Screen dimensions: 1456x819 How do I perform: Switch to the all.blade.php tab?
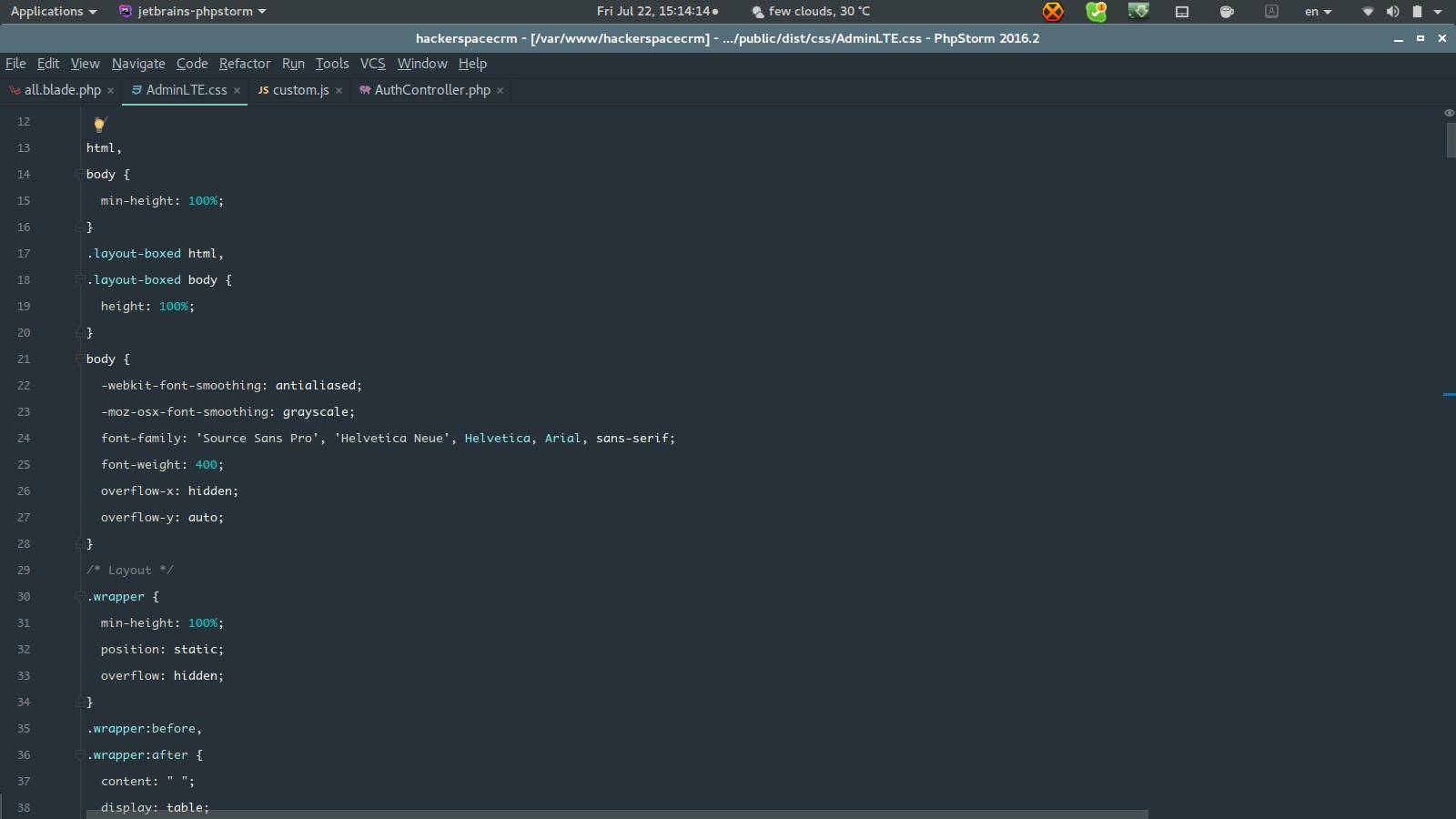(62, 90)
